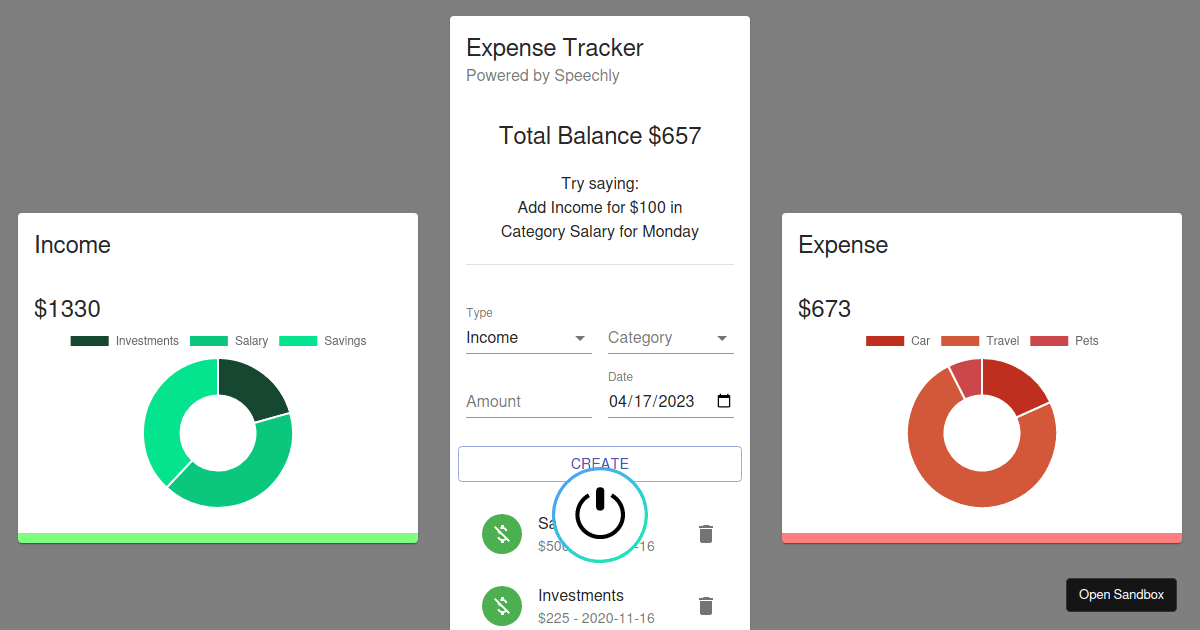The image size is (1200, 630).
Task: Delete the Salary transaction with trash icon
Action: [x=706, y=534]
